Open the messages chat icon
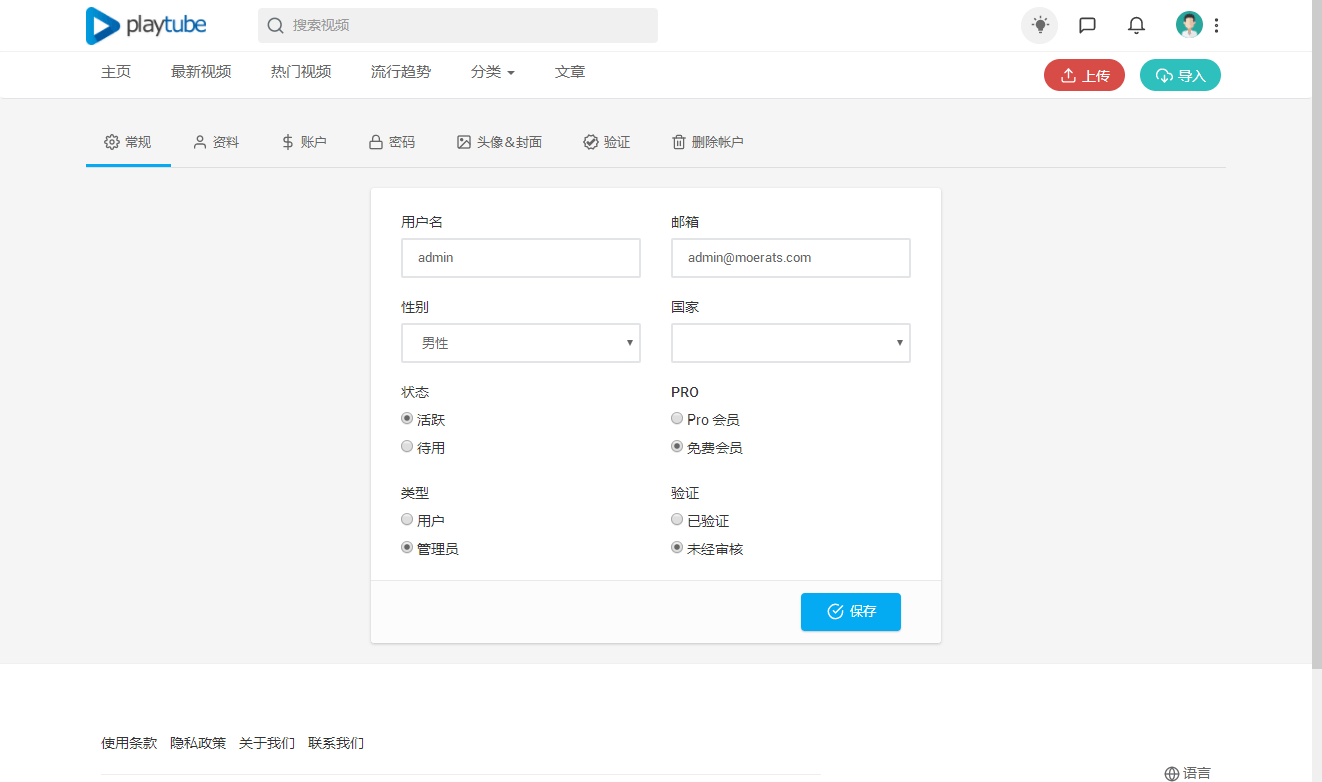The image size is (1322, 782). click(x=1087, y=25)
